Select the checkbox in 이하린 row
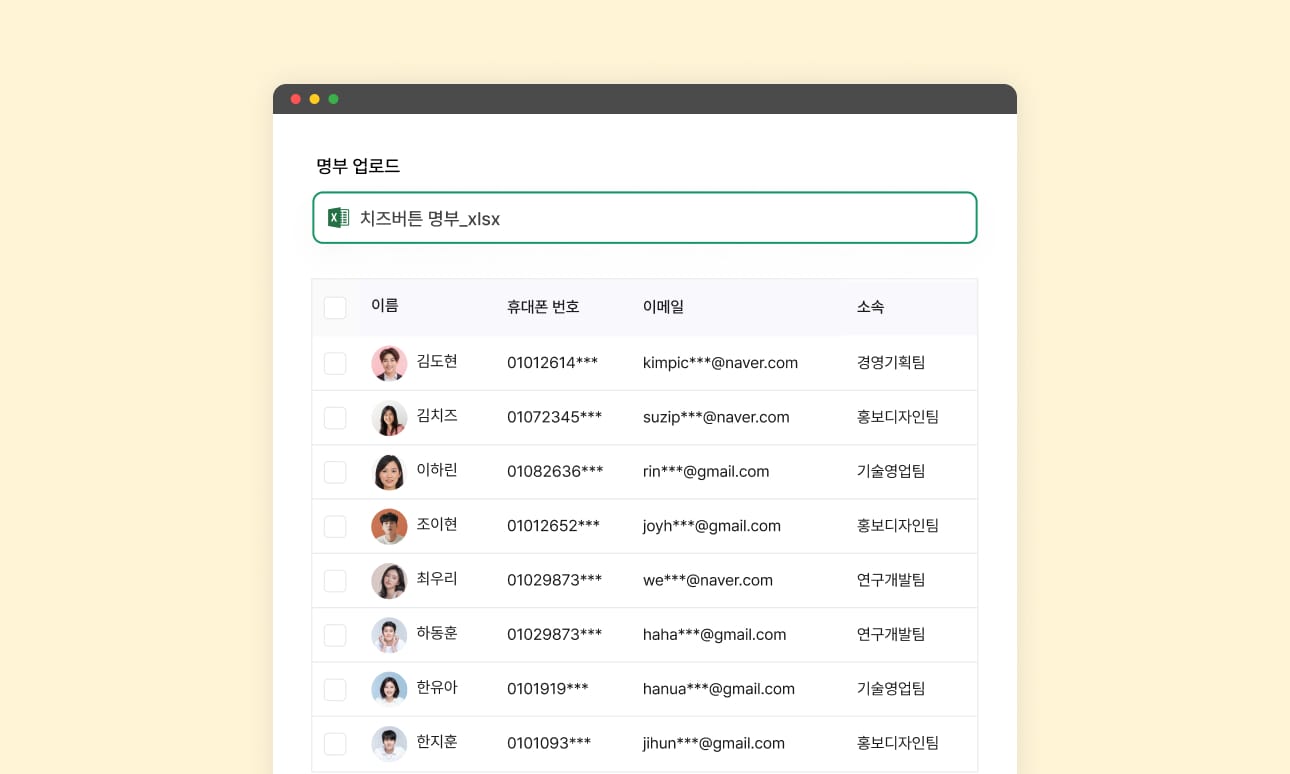 335,472
